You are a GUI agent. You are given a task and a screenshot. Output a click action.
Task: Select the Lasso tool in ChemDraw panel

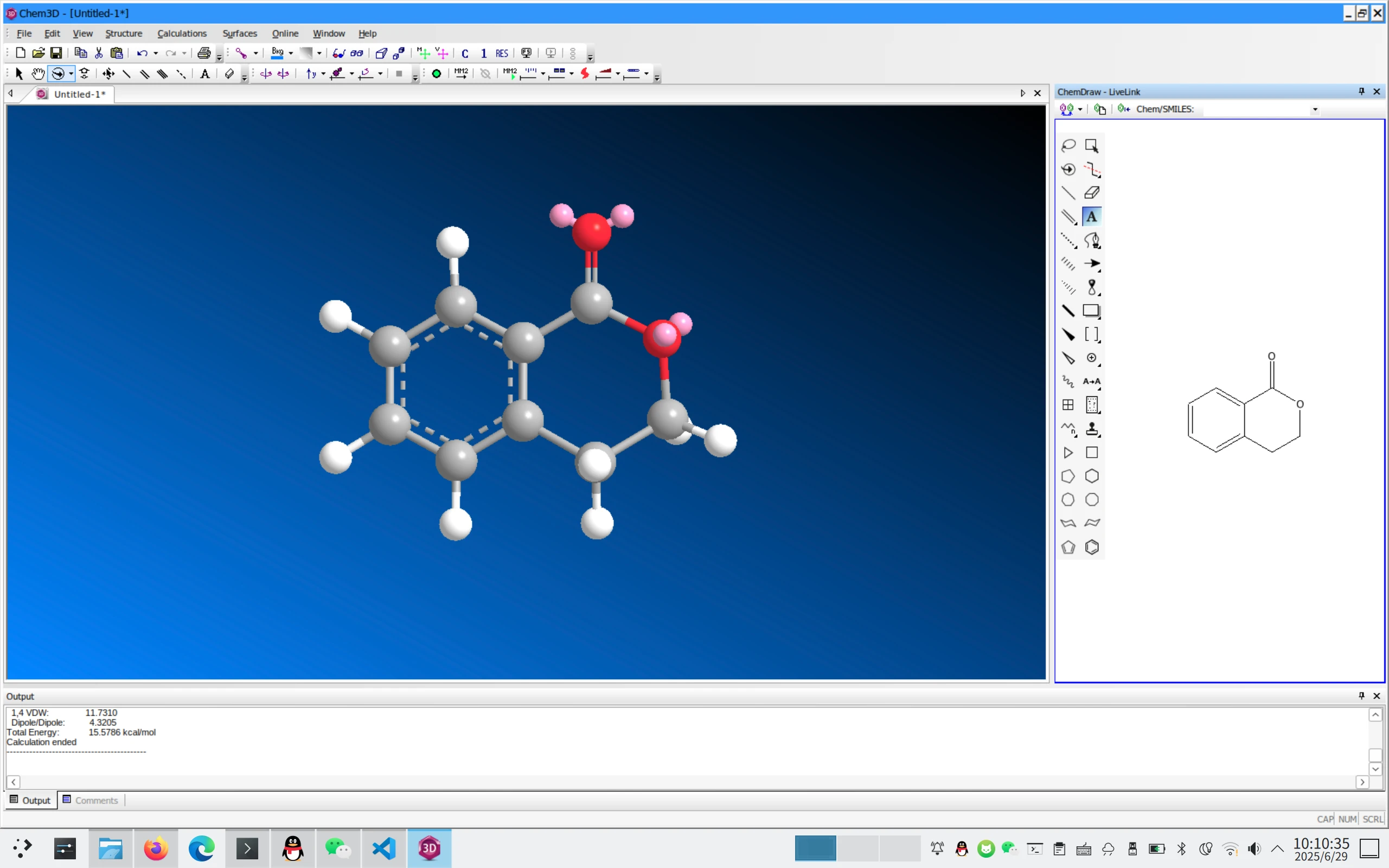[x=1068, y=145]
